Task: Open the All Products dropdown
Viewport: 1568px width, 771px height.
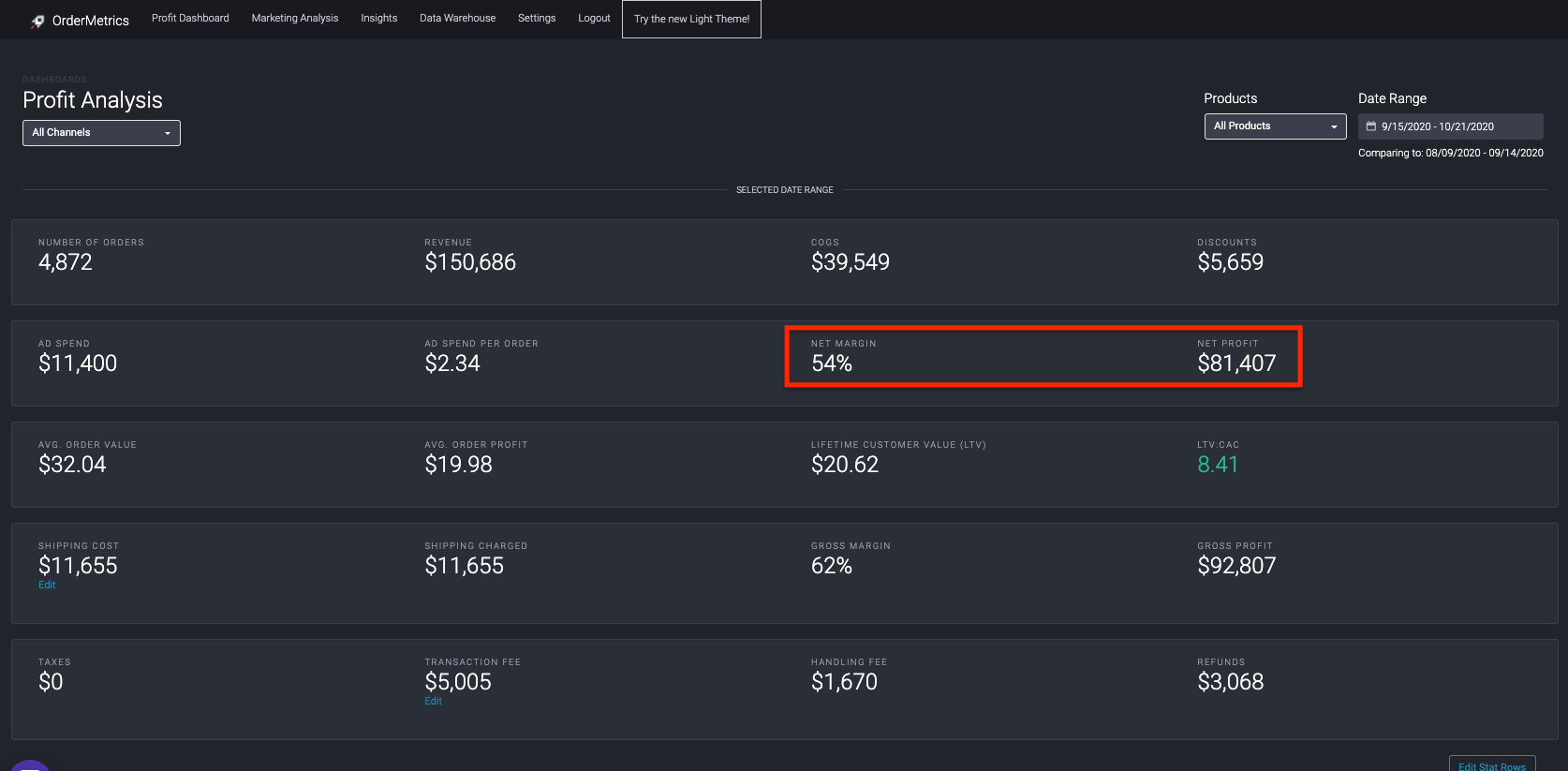Action: [x=1275, y=126]
